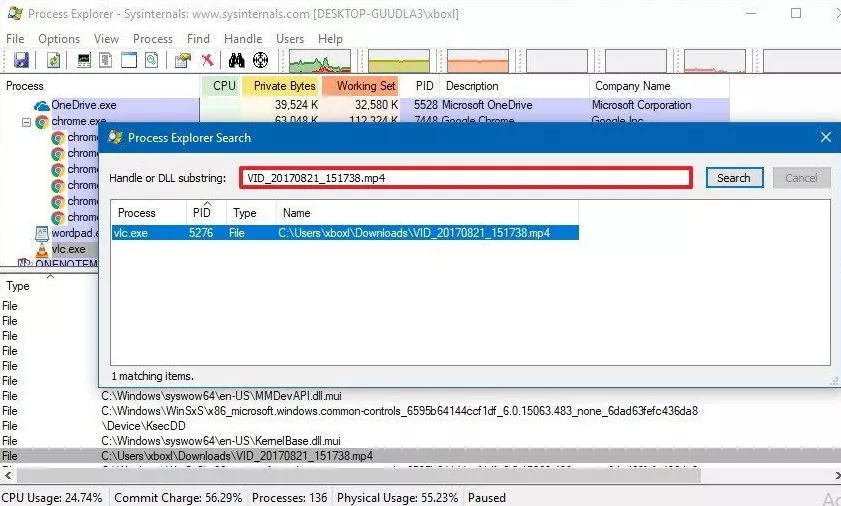Sort search results by PID column

[206, 213]
